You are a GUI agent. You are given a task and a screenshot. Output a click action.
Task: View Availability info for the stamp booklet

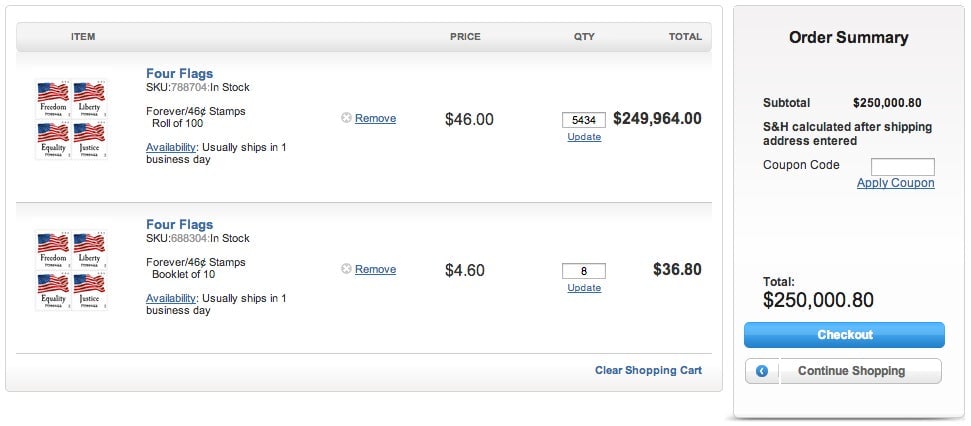point(171,298)
